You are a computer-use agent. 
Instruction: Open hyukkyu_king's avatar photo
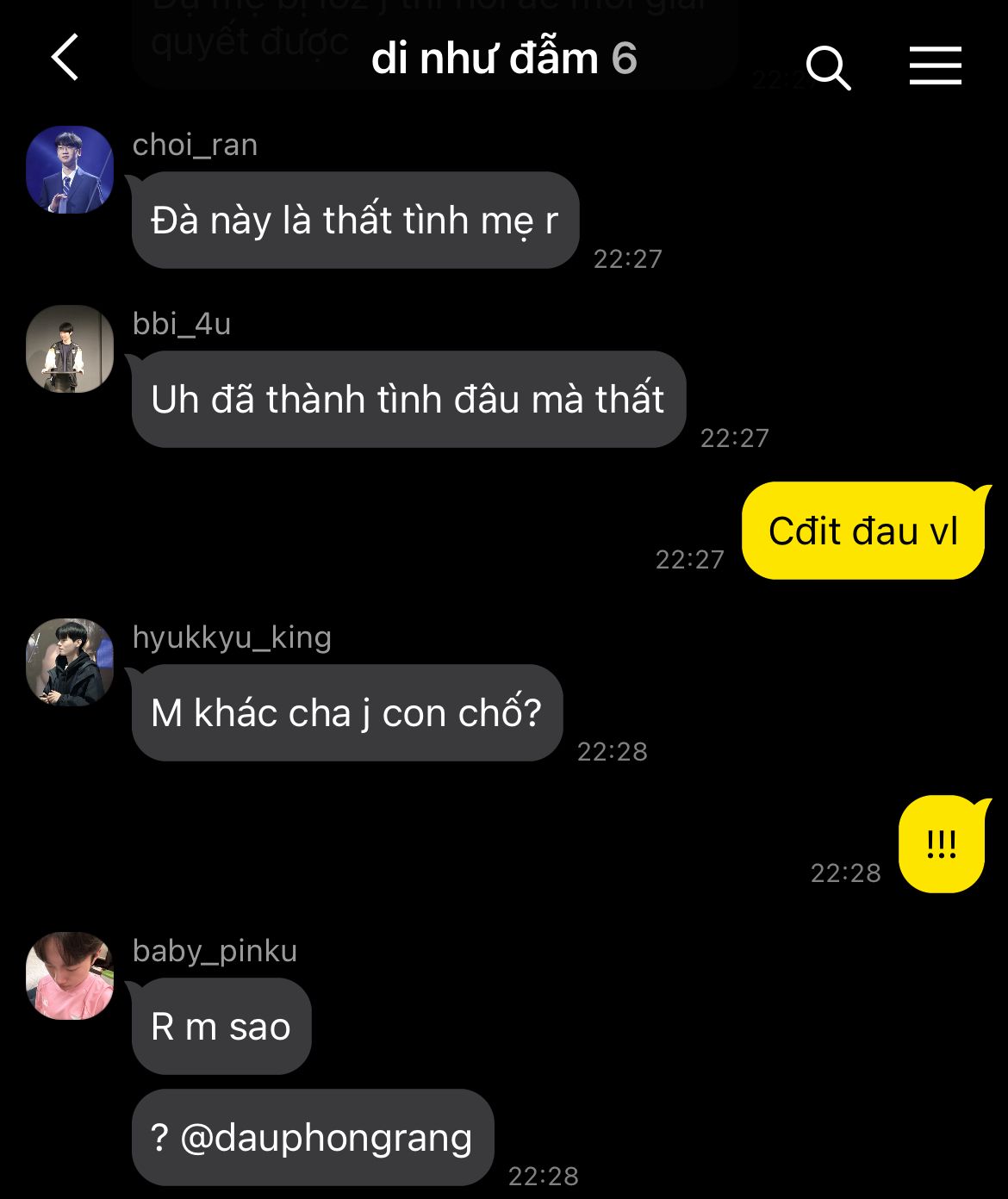(x=70, y=662)
